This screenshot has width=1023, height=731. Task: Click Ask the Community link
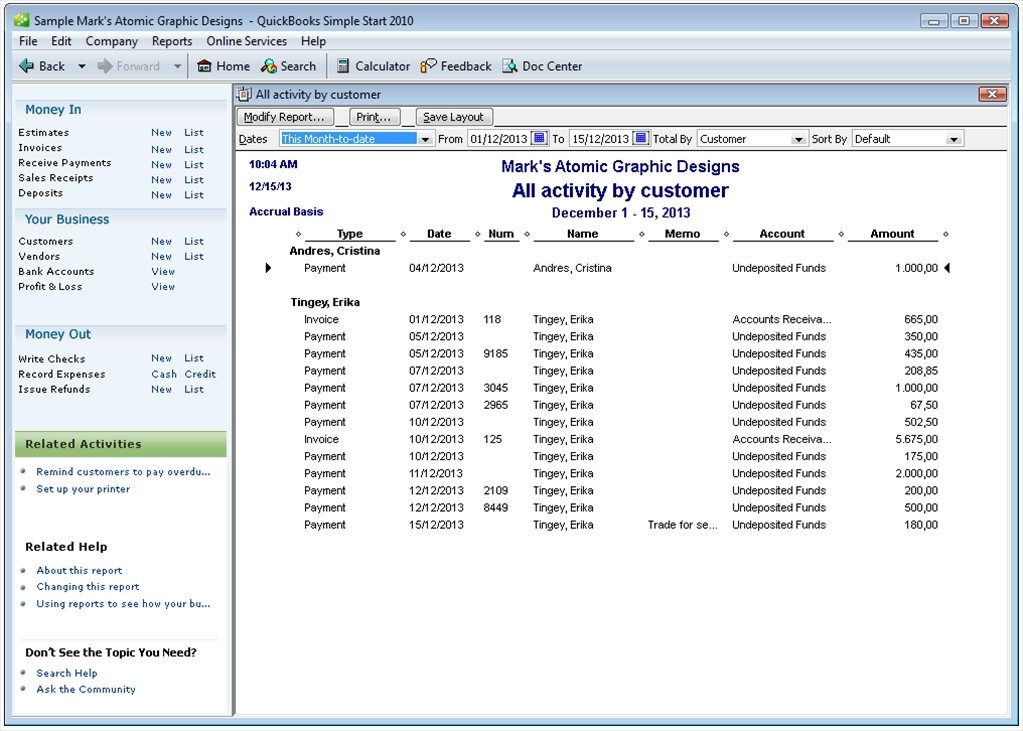85,689
